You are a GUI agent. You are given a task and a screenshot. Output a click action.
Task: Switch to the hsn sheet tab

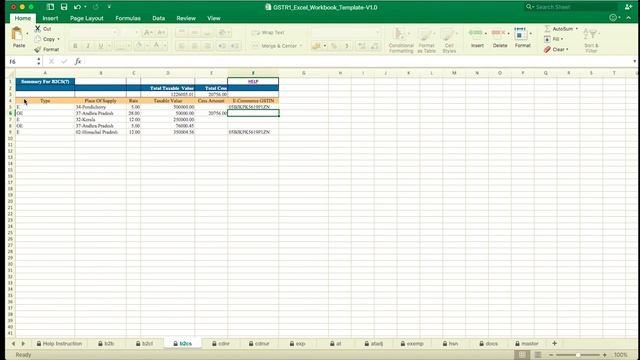(x=450, y=344)
